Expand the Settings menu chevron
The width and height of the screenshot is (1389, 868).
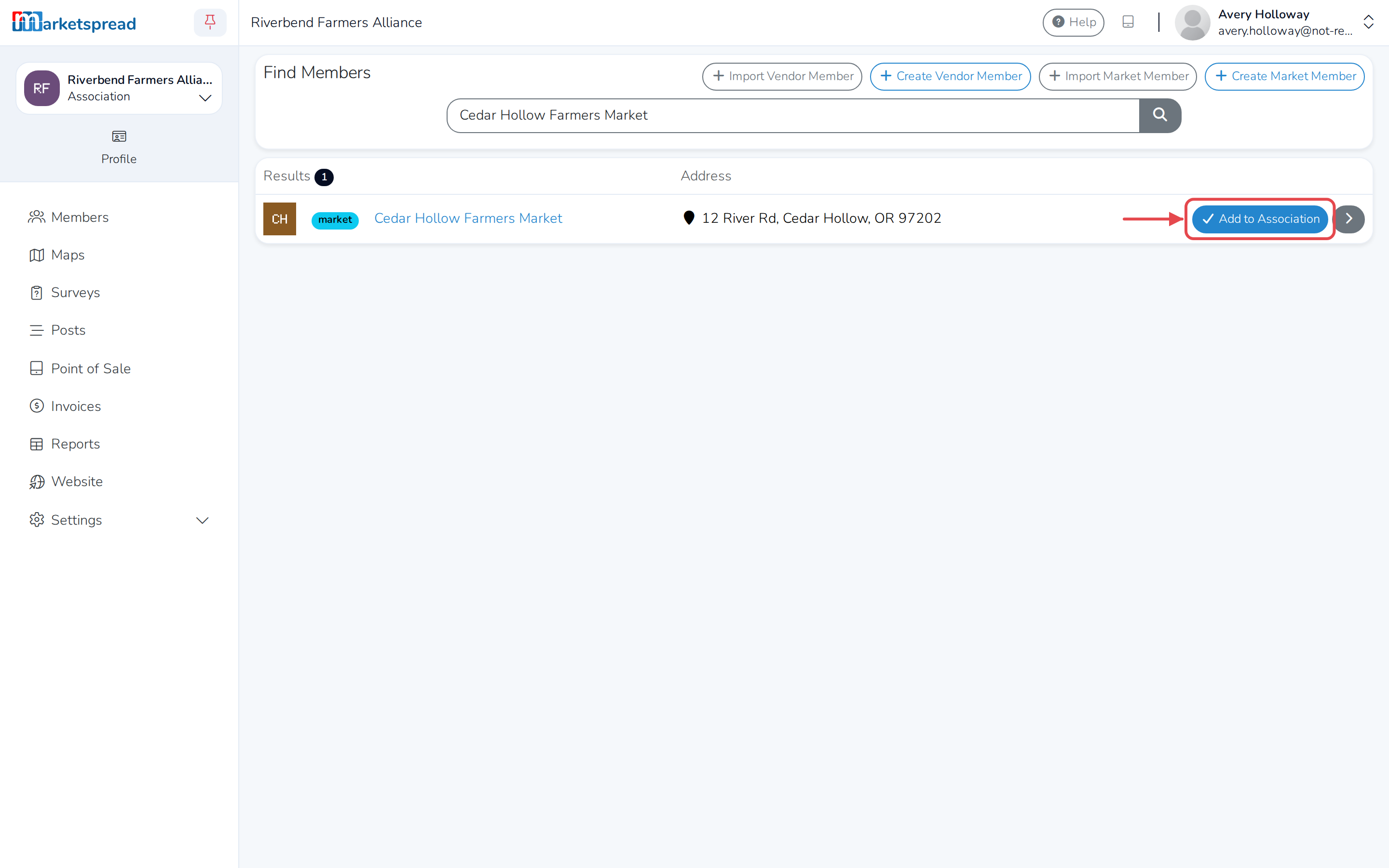202,520
